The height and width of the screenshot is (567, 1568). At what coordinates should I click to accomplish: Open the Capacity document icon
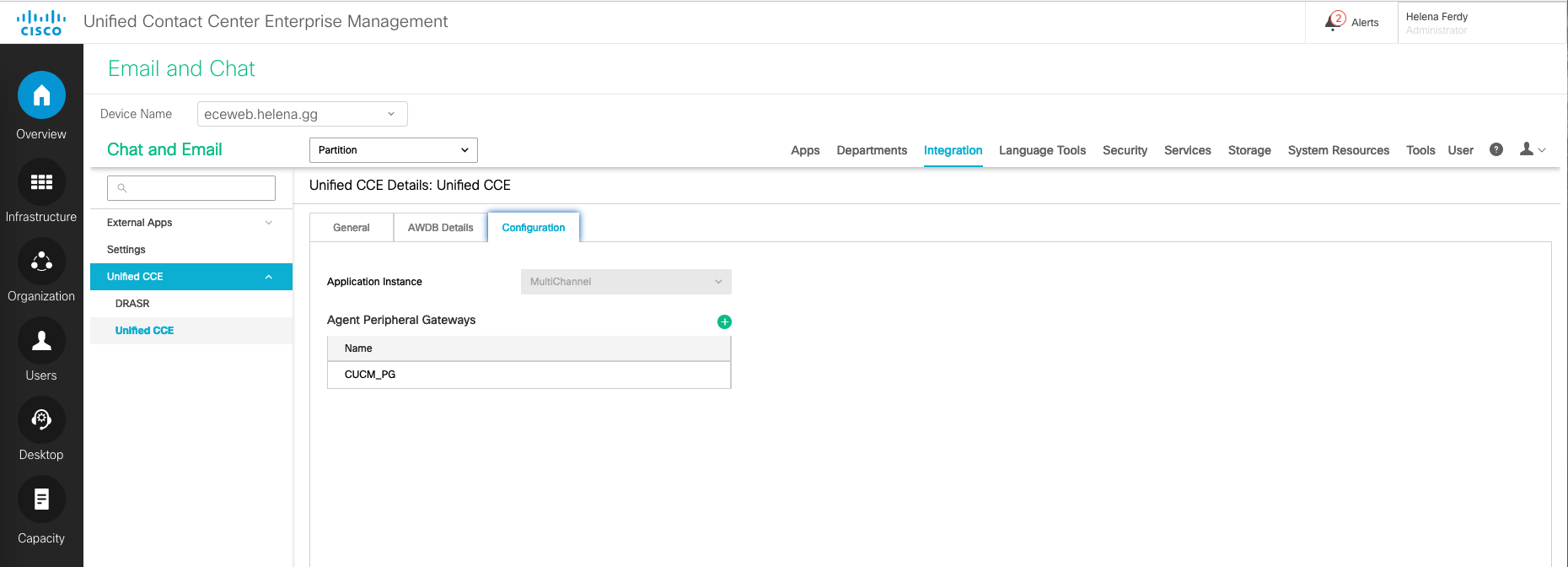coord(41,499)
